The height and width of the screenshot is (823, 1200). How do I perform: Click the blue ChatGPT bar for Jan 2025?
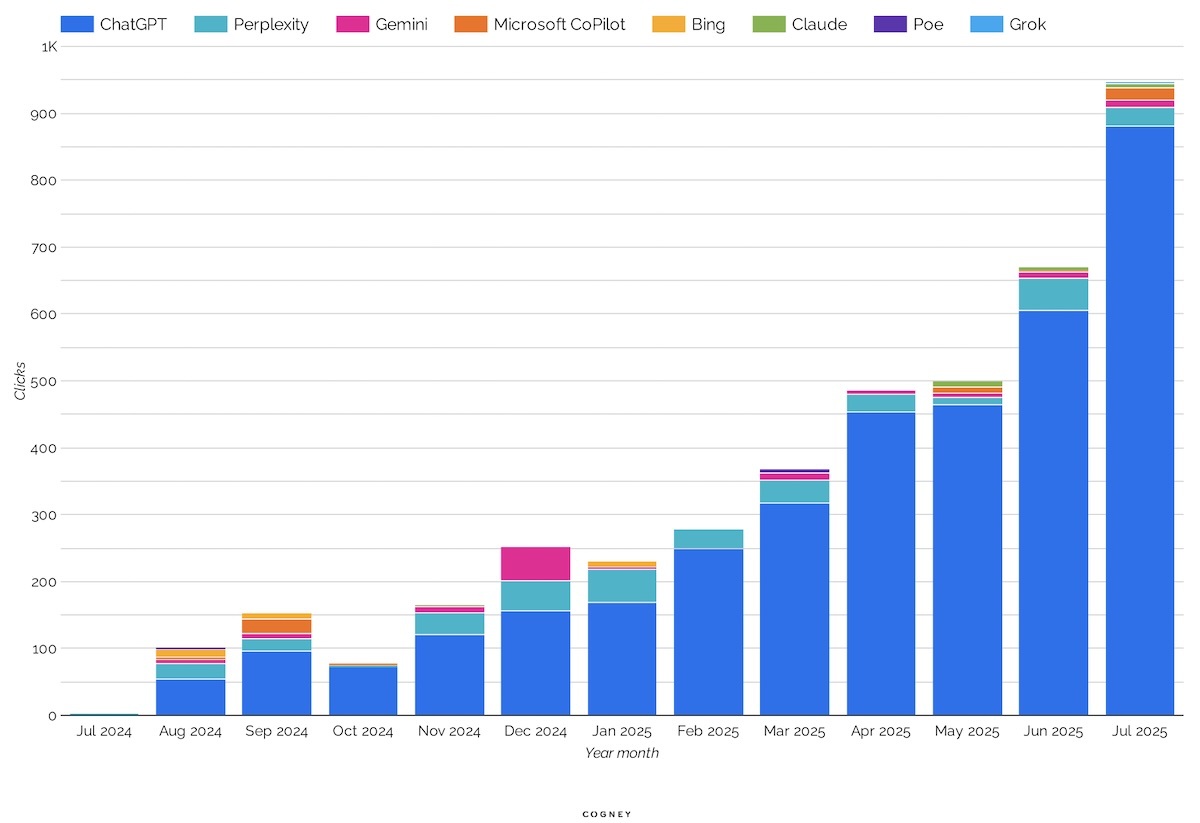tap(623, 659)
